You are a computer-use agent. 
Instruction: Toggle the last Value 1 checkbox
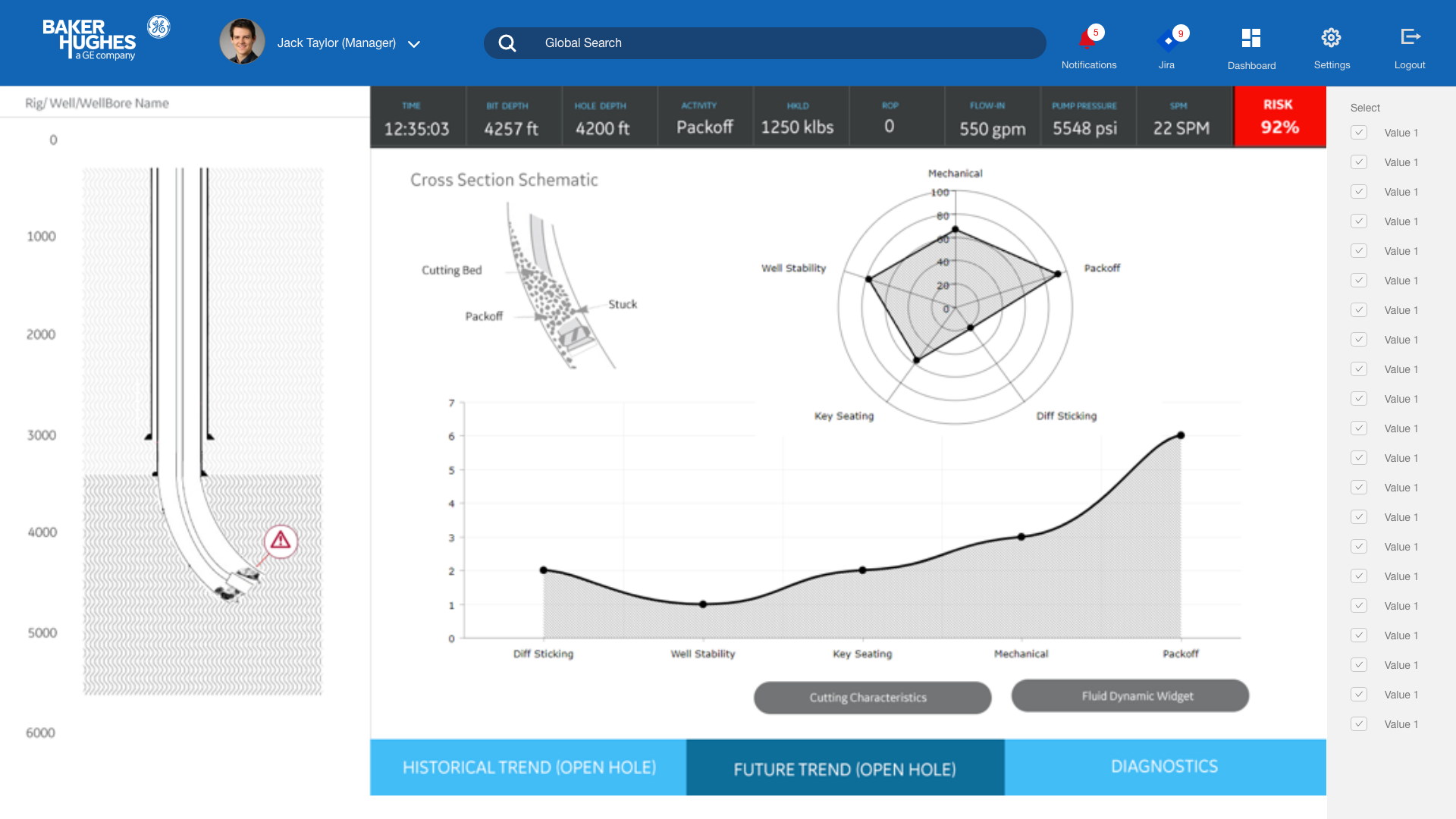click(1359, 724)
